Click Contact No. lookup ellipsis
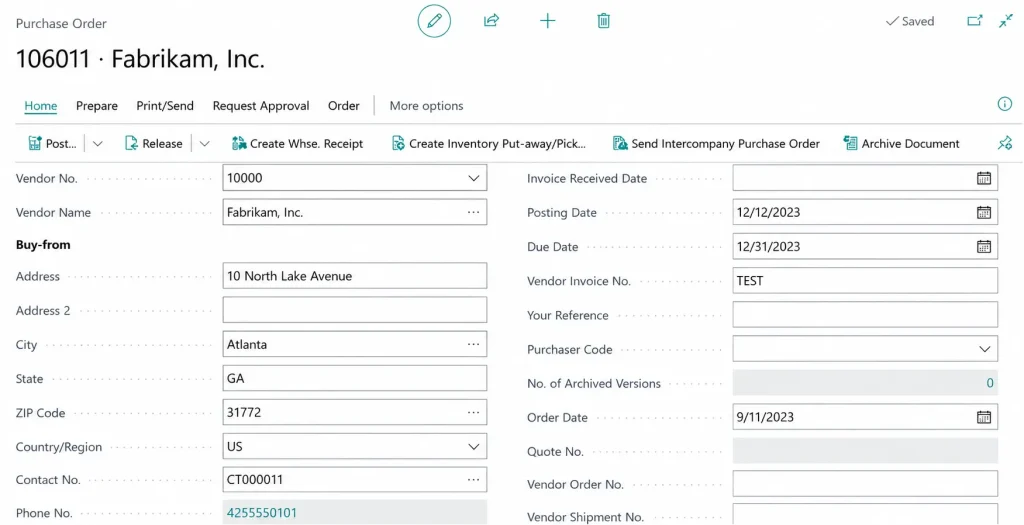Screen dimensions: 1024x525 coord(473,480)
